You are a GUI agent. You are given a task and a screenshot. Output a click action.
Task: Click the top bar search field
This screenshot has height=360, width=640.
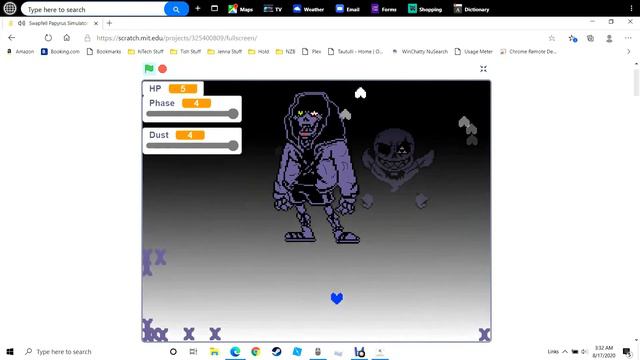(94, 9)
